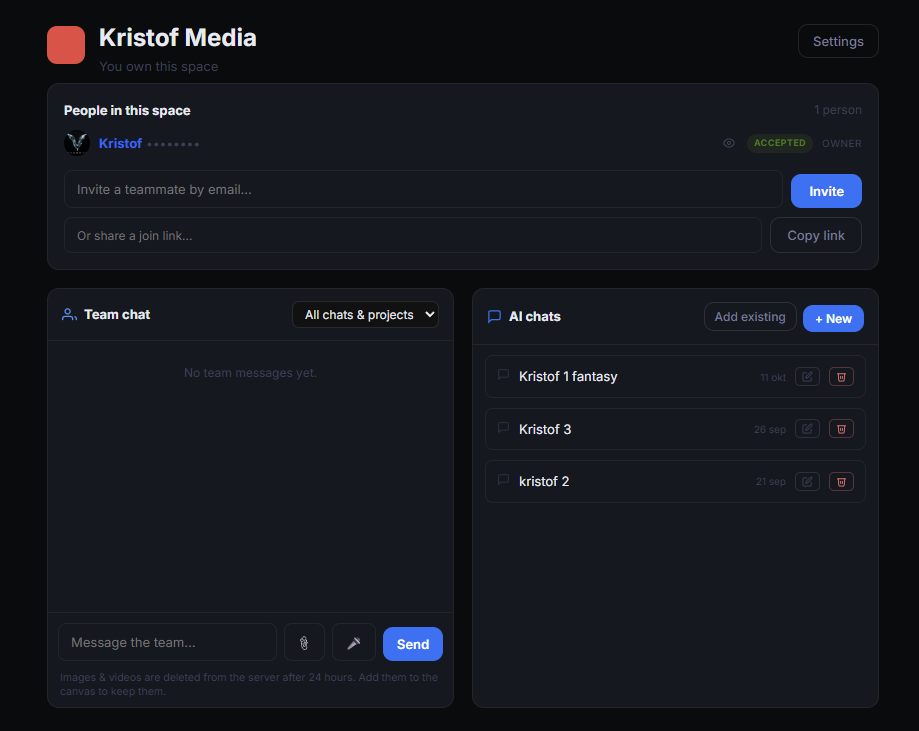Focus the share a join link field
The width and height of the screenshot is (919, 731).
(x=413, y=236)
